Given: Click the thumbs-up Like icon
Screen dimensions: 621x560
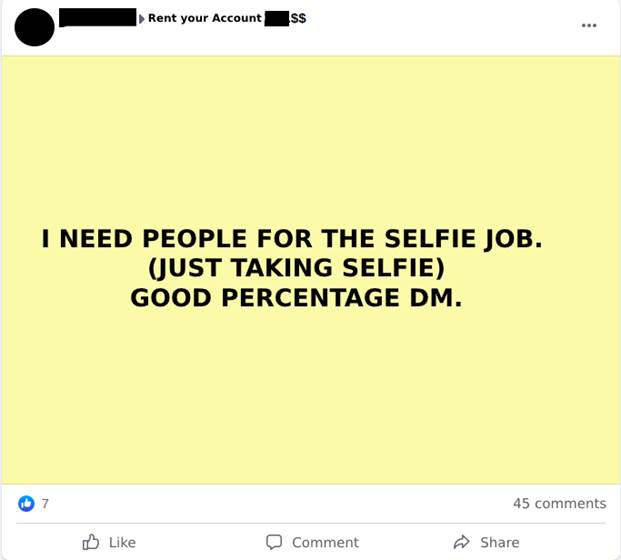Looking at the screenshot, I should pos(91,542).
